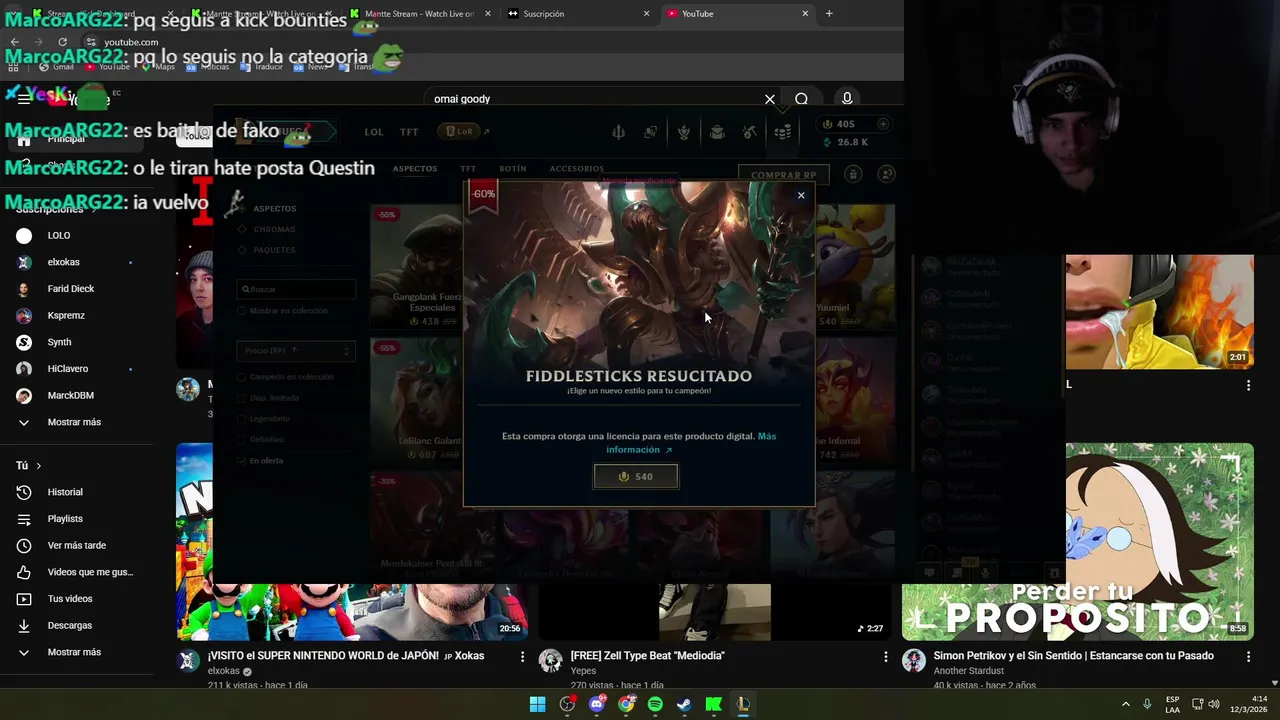Open options for Simon Petrikov video
Screen dimensions: 1280x720
pos(1248,657)
